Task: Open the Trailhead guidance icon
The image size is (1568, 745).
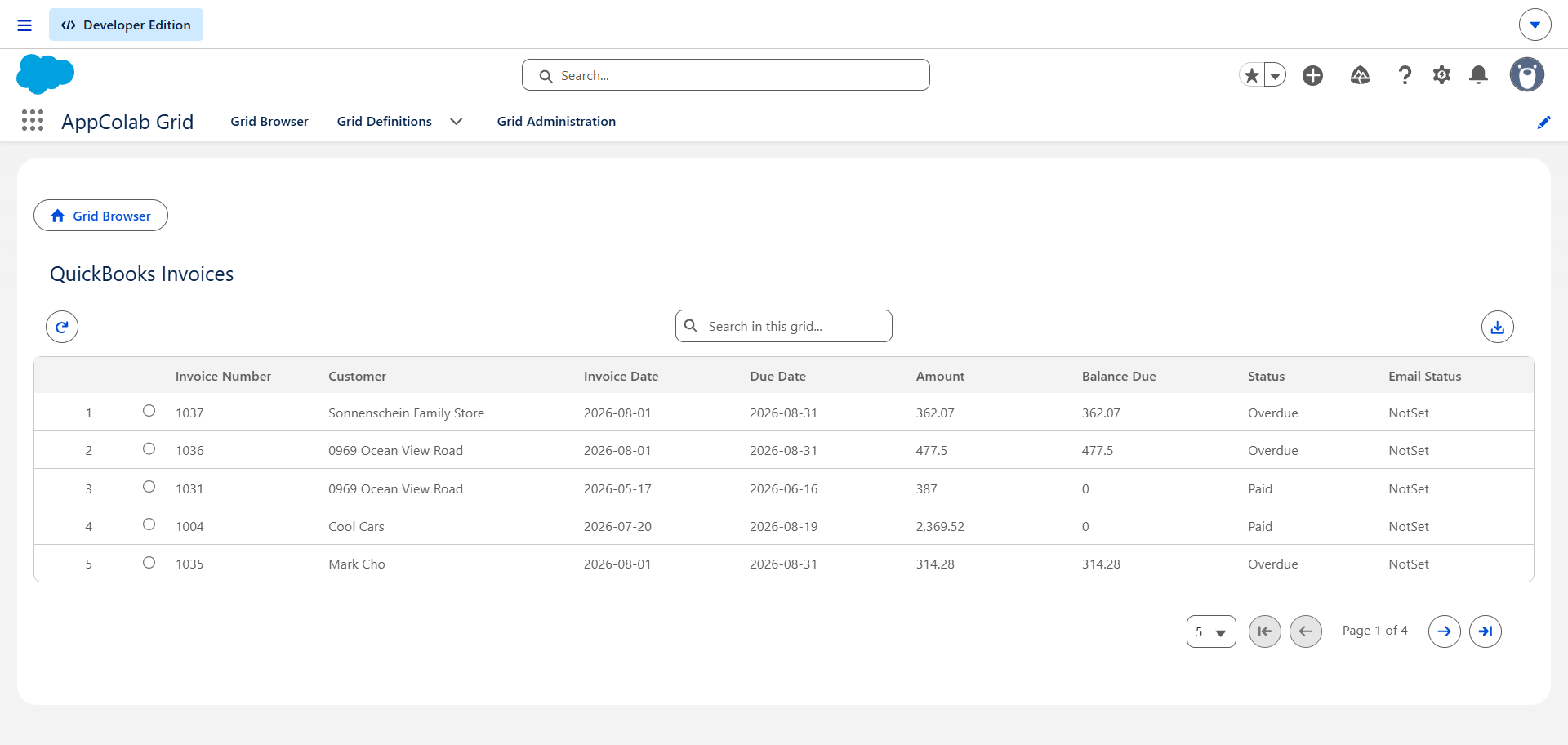Action: pos(1360,75)
